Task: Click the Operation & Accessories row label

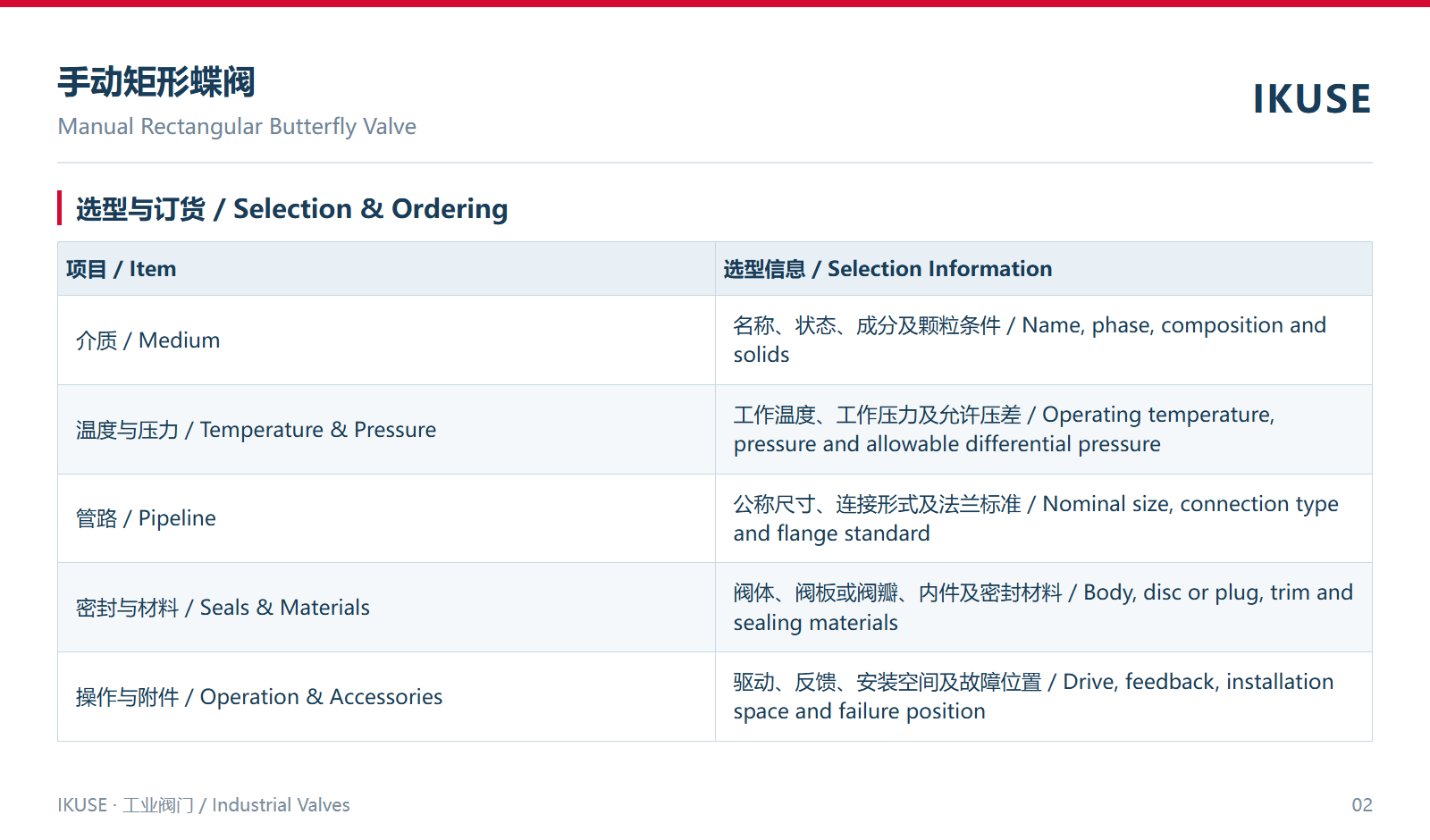Action: point(259,697)
